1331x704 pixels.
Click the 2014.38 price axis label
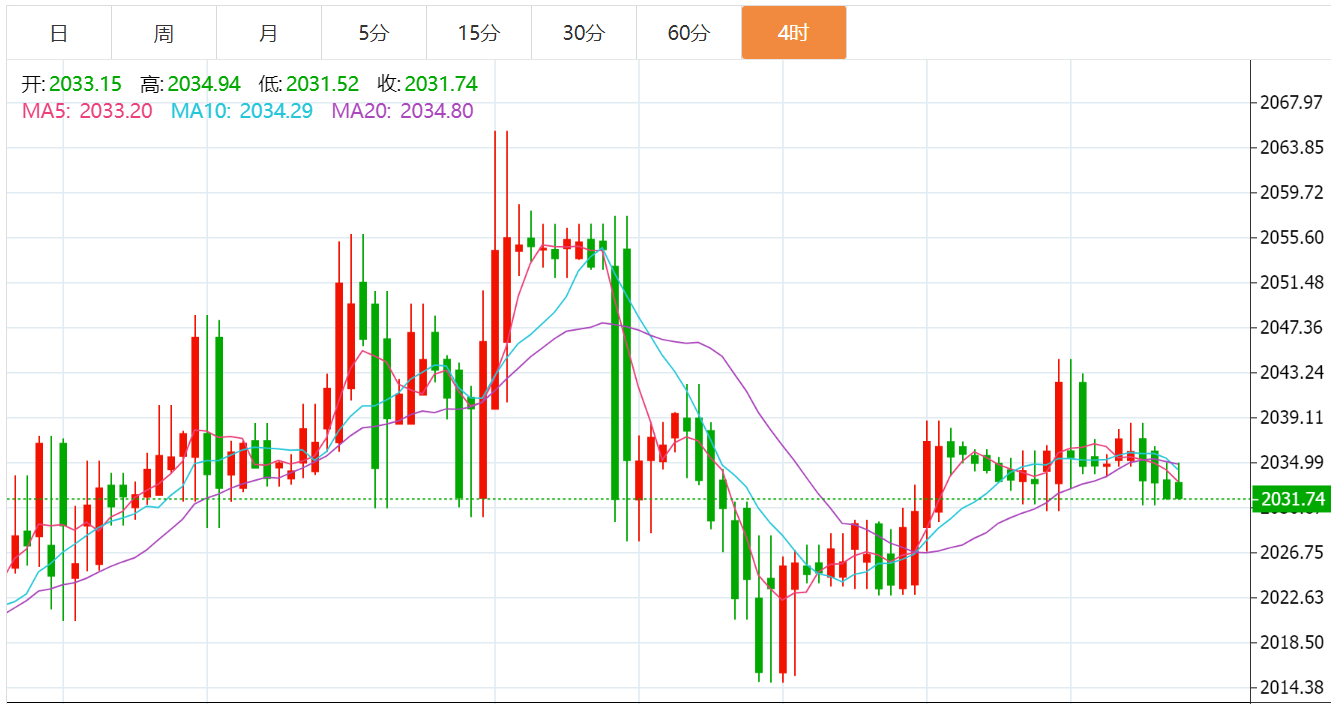(1293, 687)
